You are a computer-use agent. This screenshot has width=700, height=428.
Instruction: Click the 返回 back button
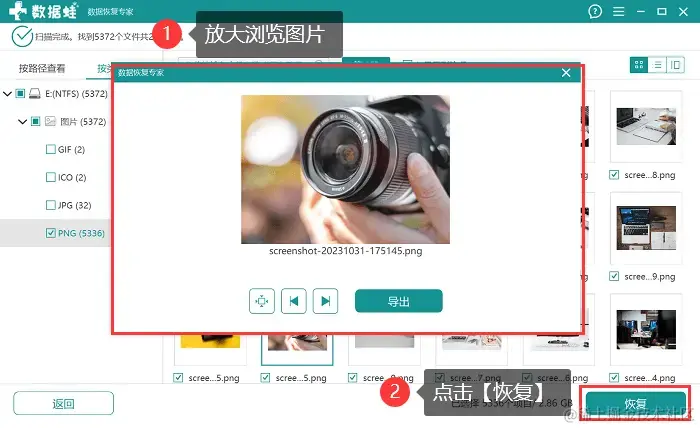[63, 403]
